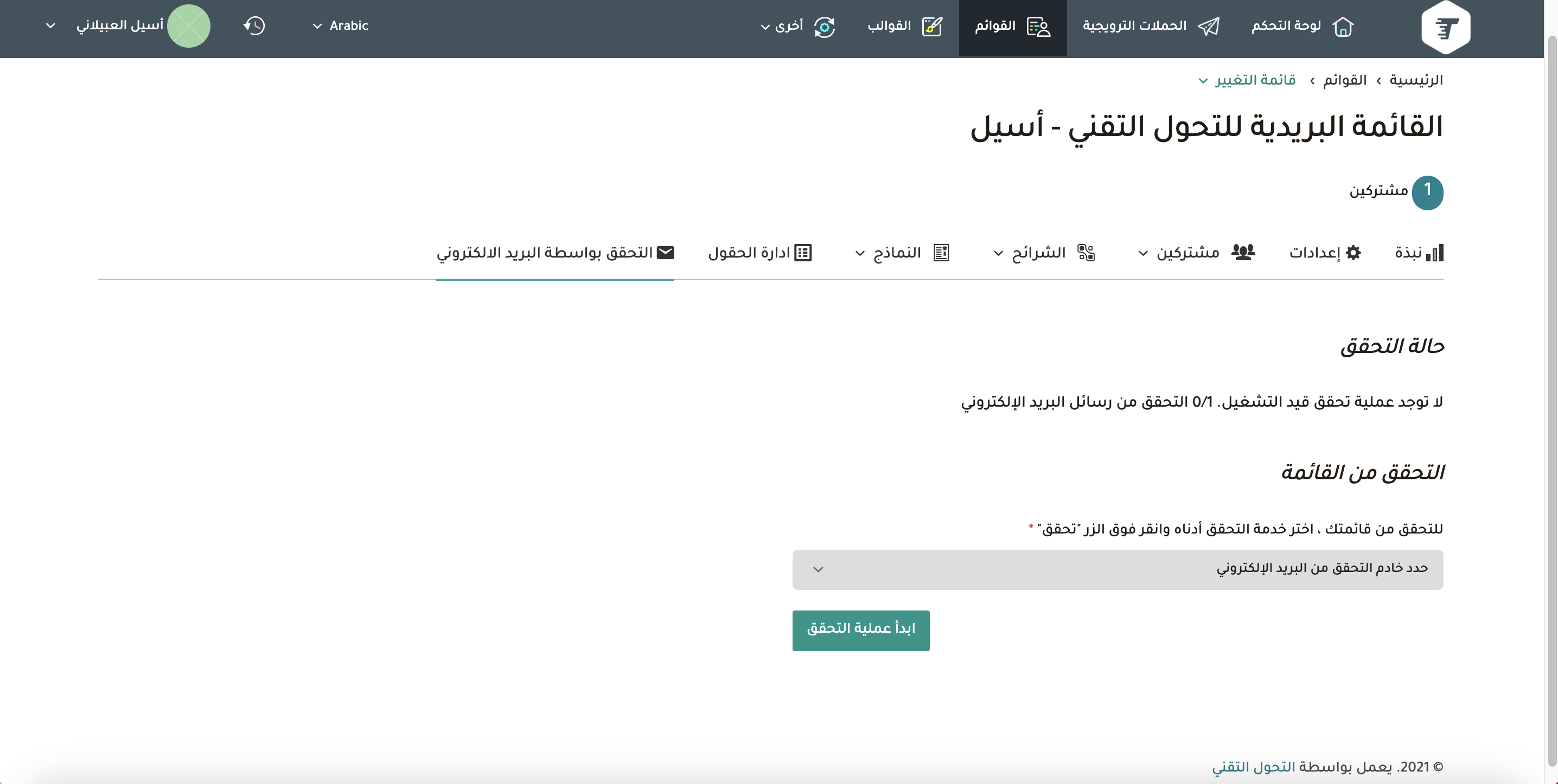Click the segments icon in tab bar
This screenshot has width=1558, height=784.
pyautogui.click(x=1086, y=253)
